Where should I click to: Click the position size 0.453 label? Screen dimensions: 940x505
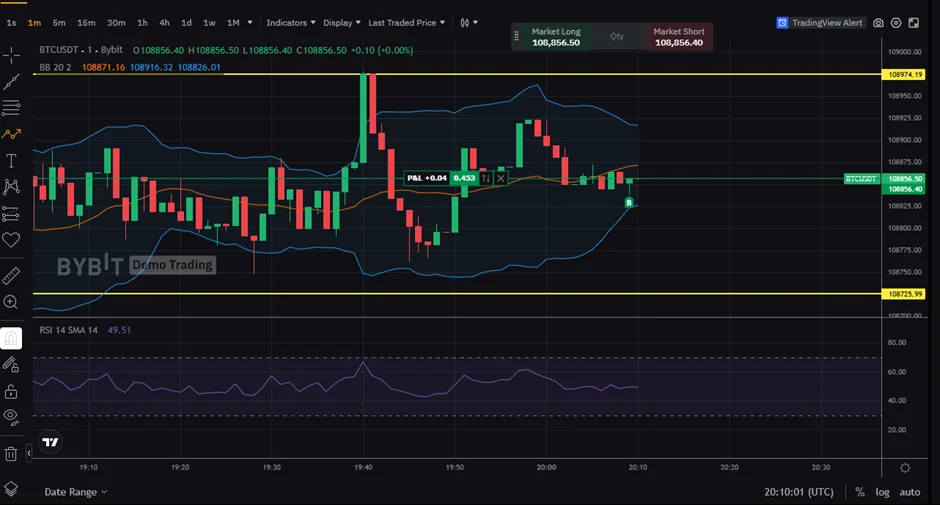click(x=464, y=178)
